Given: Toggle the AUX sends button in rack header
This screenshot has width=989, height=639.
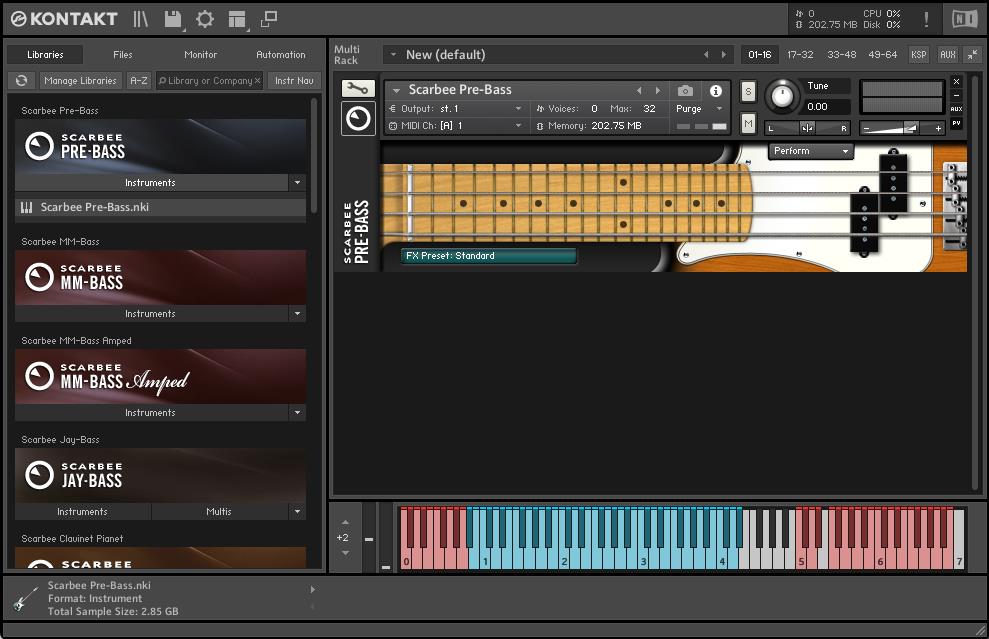Looking at the screenshot, I should (x=947, y=54).
